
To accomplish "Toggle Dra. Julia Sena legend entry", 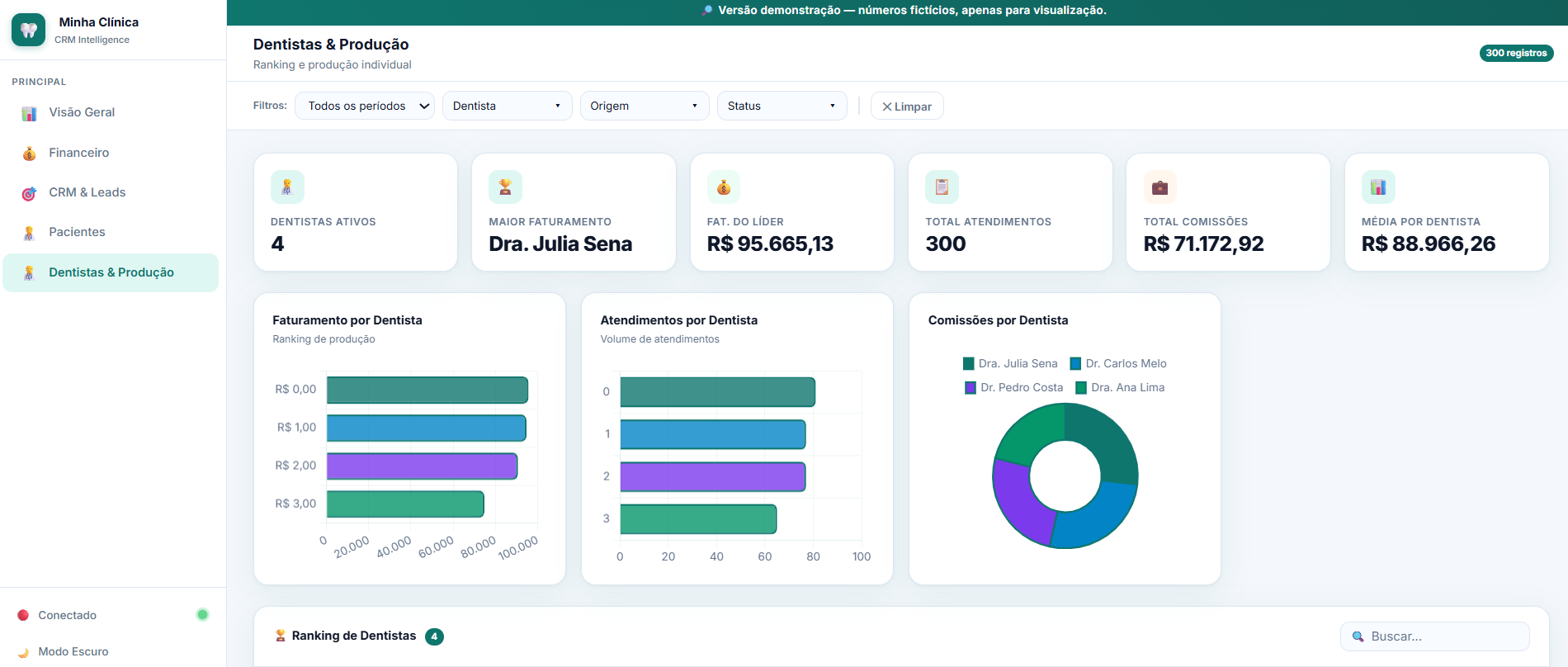I will coord(1010,363).
